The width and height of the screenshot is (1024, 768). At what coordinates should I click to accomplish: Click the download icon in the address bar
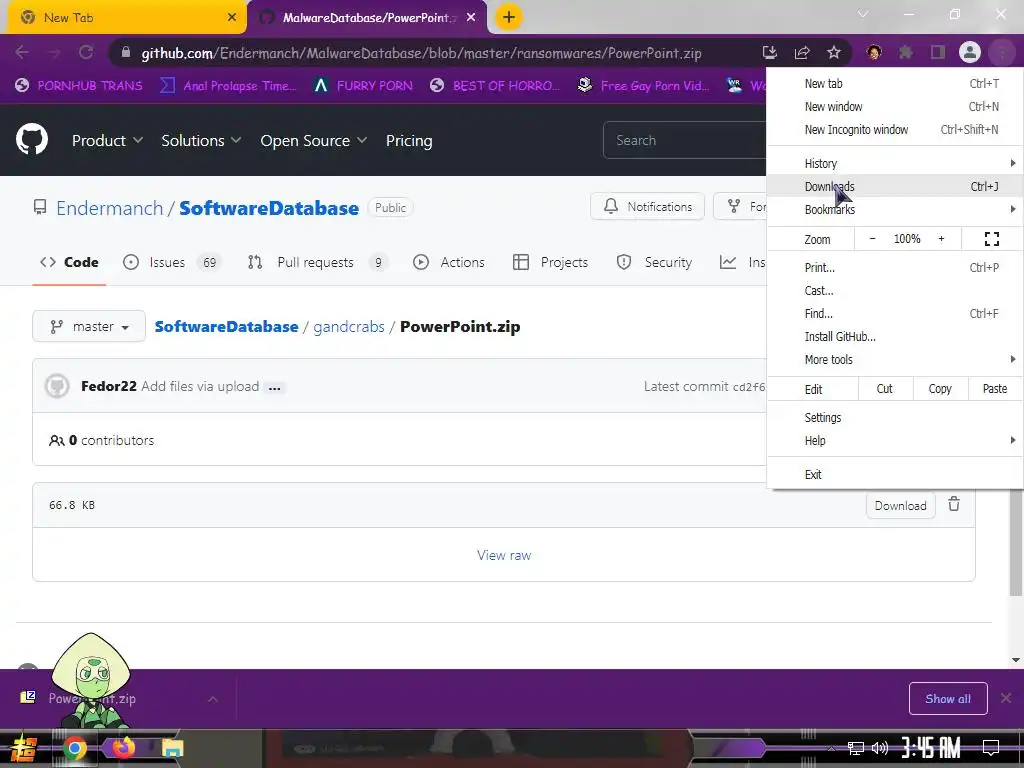pos(770,53)
